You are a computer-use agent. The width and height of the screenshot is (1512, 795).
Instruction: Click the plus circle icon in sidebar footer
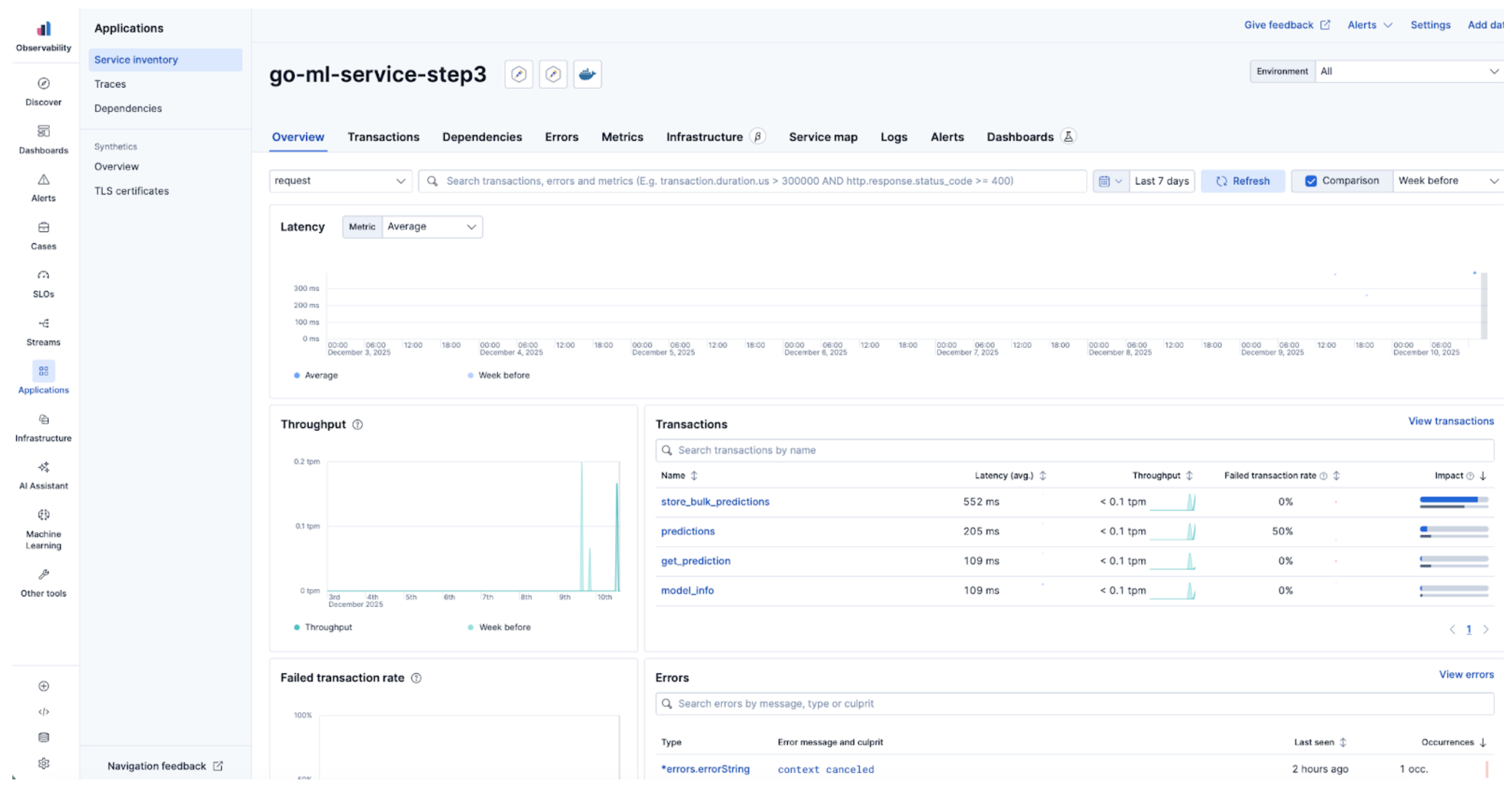pyautogui.click(x=43, y=686)
